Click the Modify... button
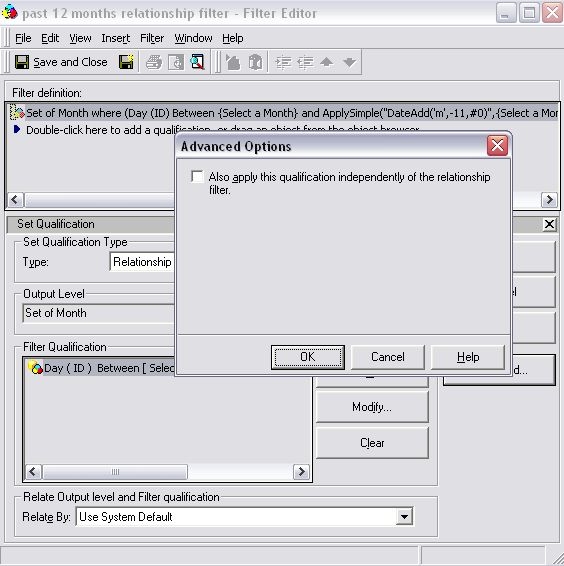 coord(372,407)
